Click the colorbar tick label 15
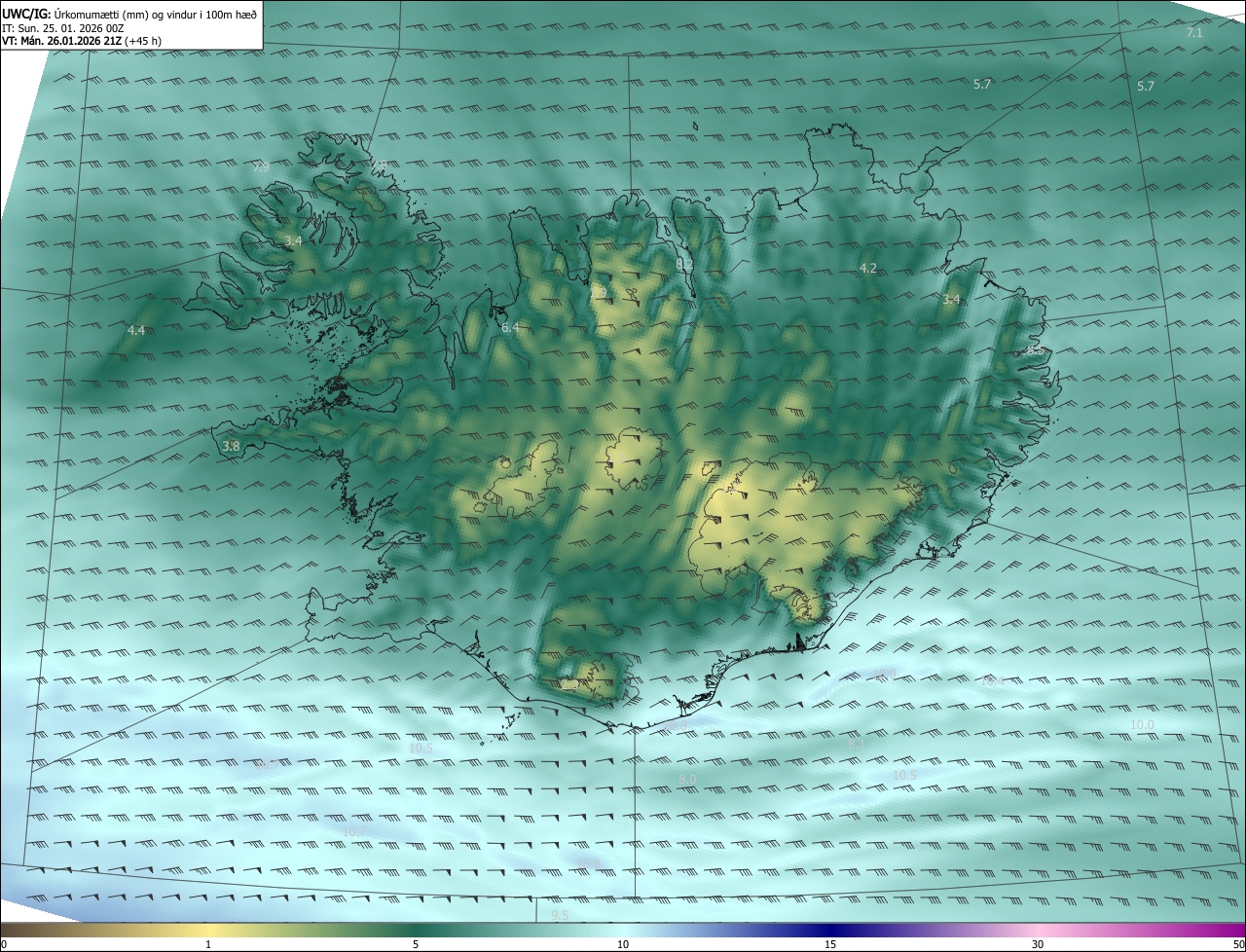Screen dimensions: 1246x952 point(830,945)
